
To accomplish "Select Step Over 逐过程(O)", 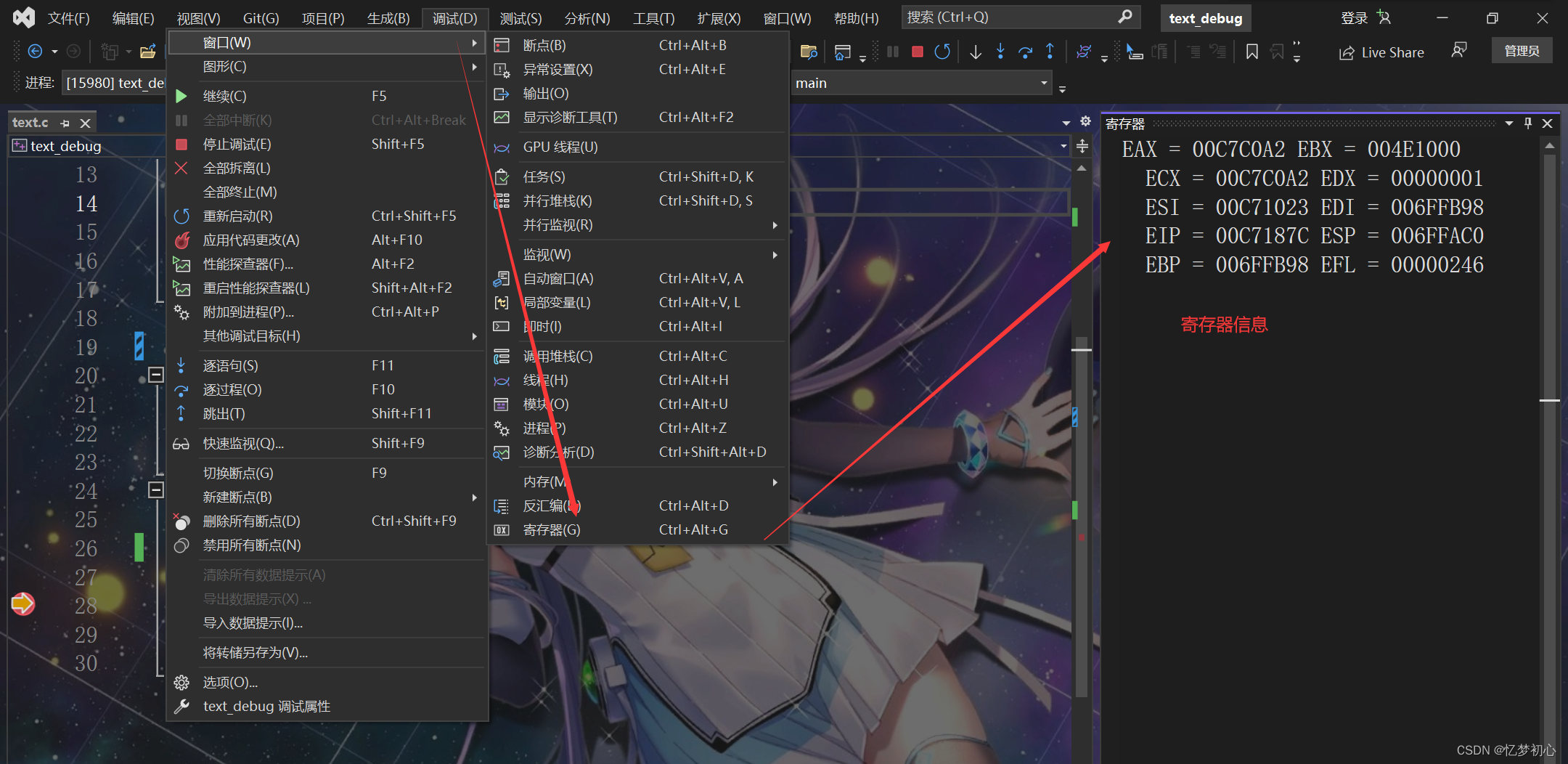I will click(x=327, y=389).
